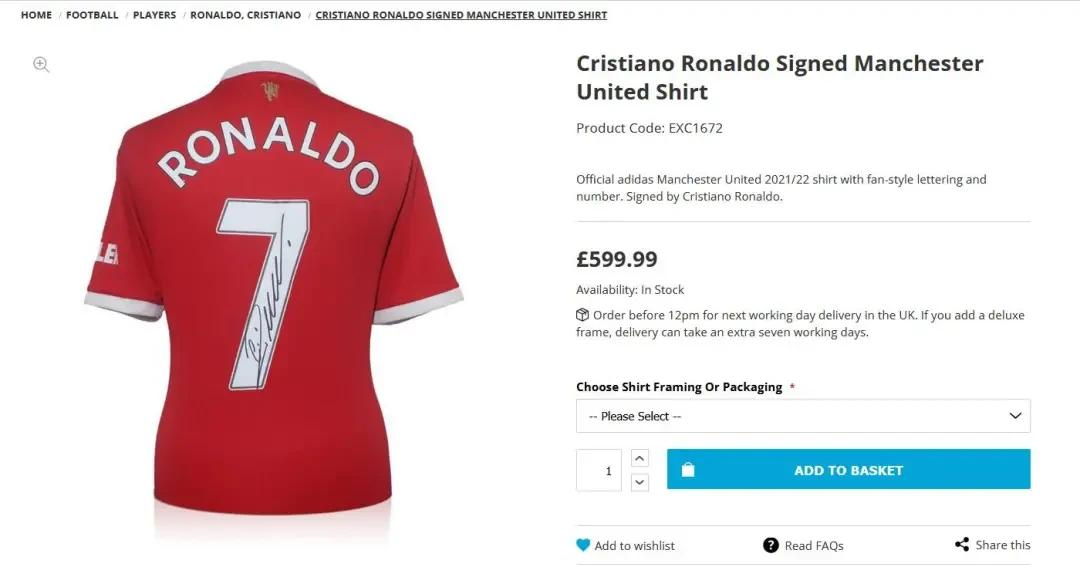Open the FOOTBALL breadcrumb link

click(x=92, y=14)
